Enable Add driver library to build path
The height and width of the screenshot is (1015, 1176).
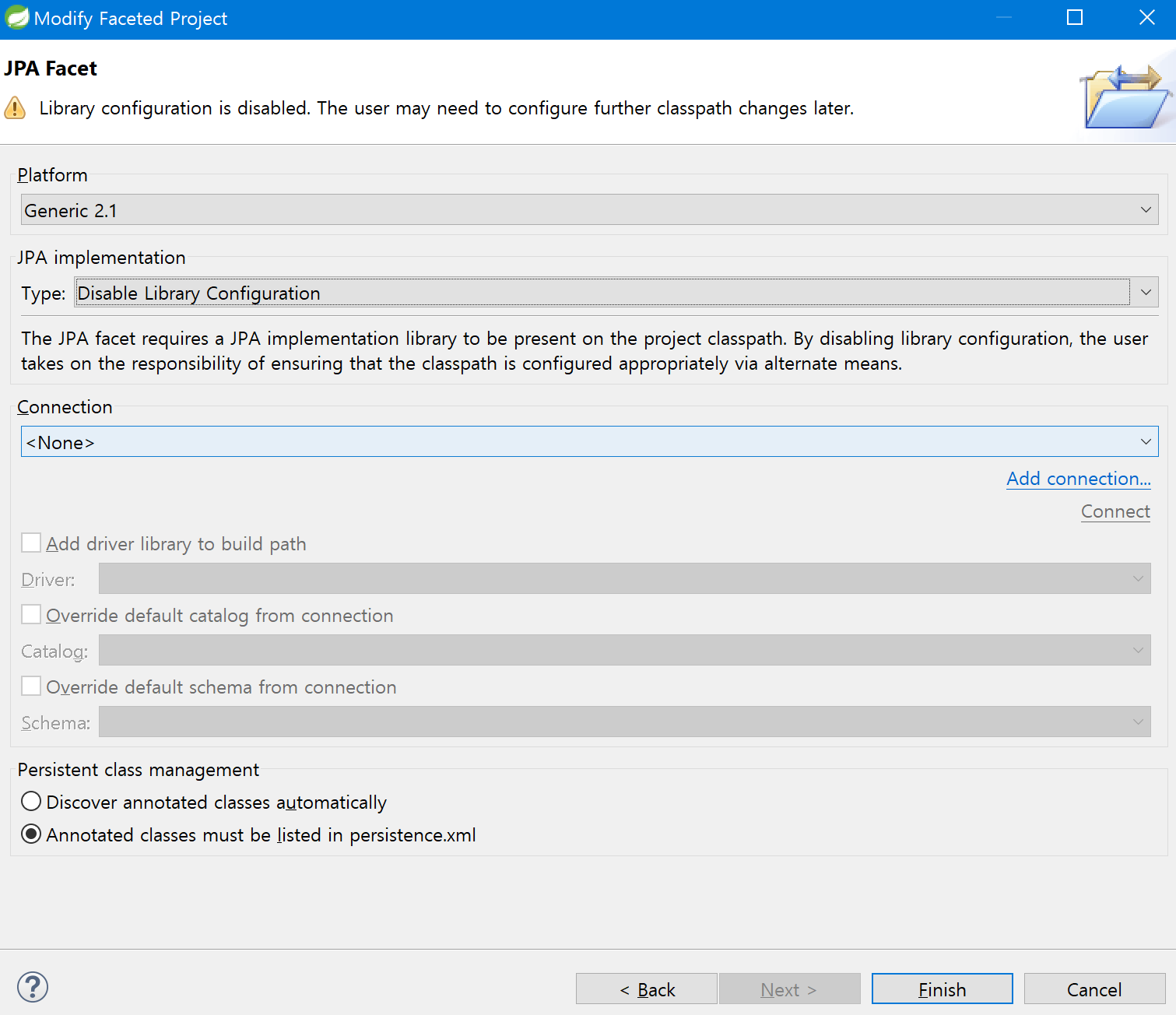coord(30,543)
